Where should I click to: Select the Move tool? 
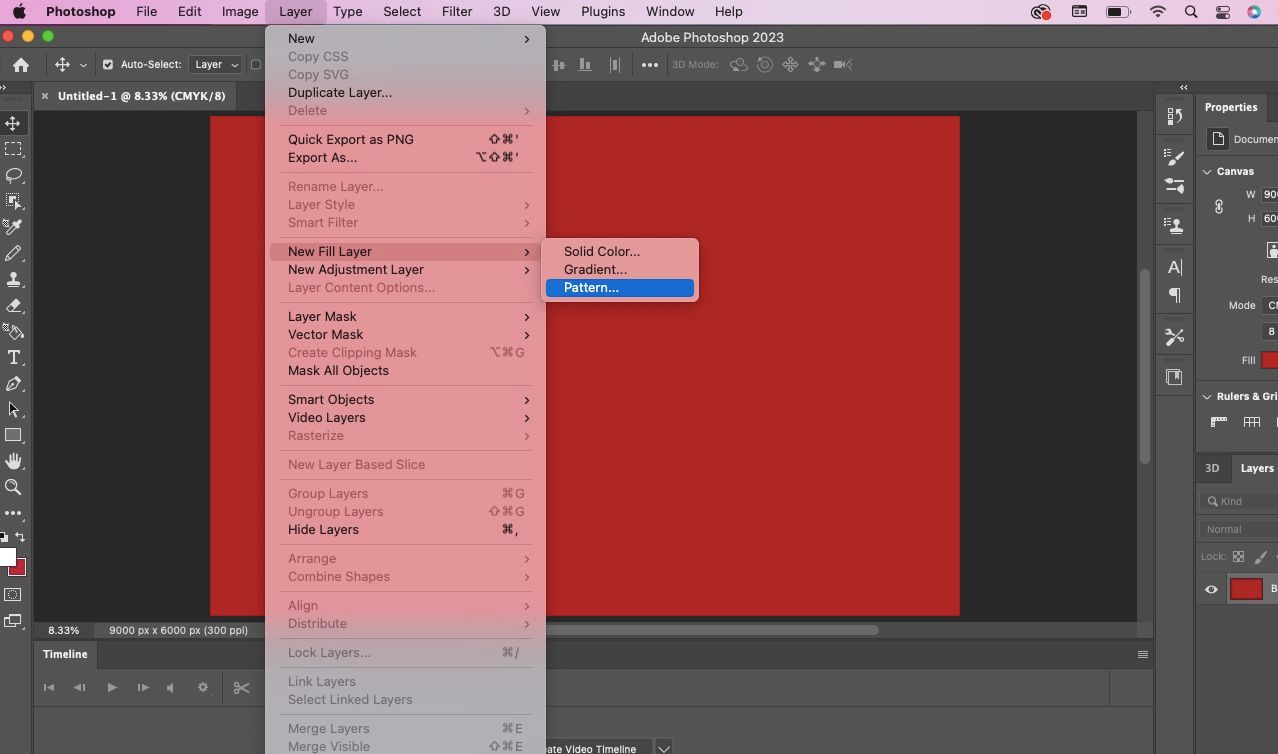click(13, 123)
